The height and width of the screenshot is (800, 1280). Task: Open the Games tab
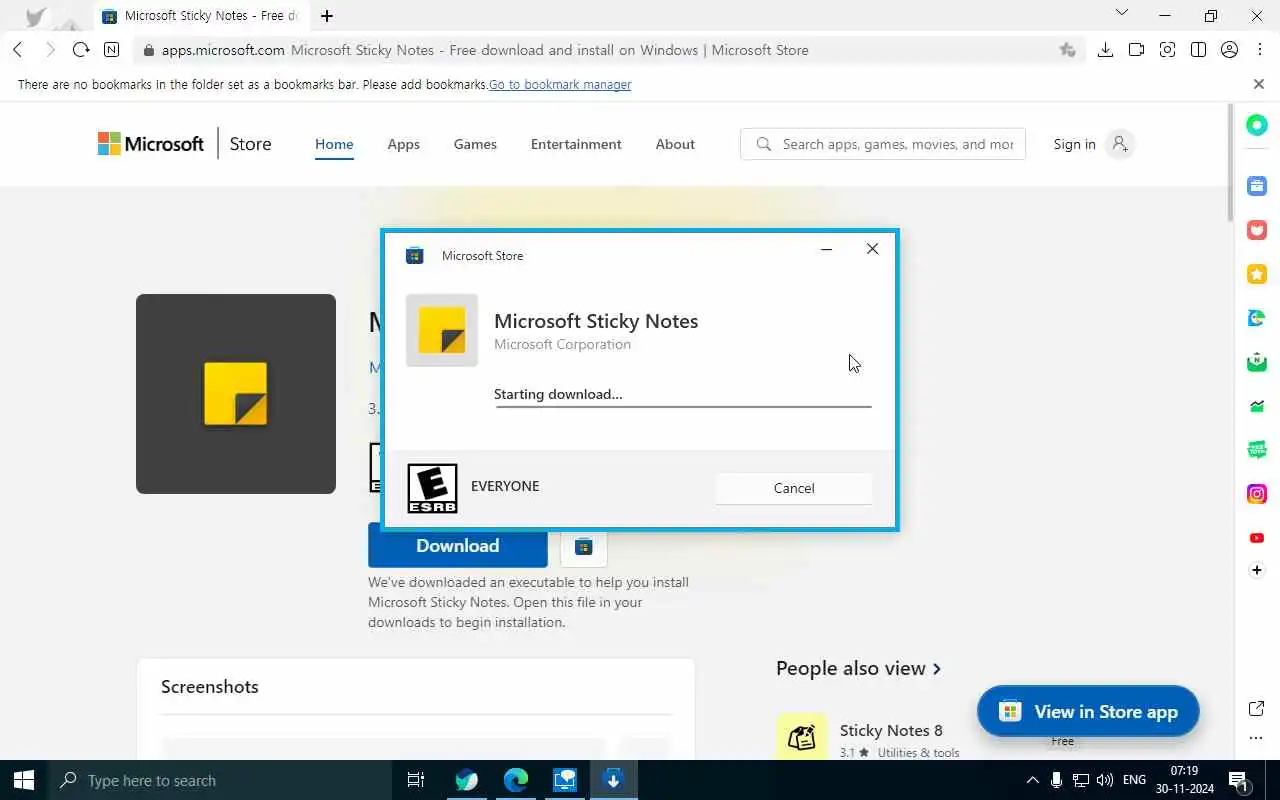pos(475,144)
